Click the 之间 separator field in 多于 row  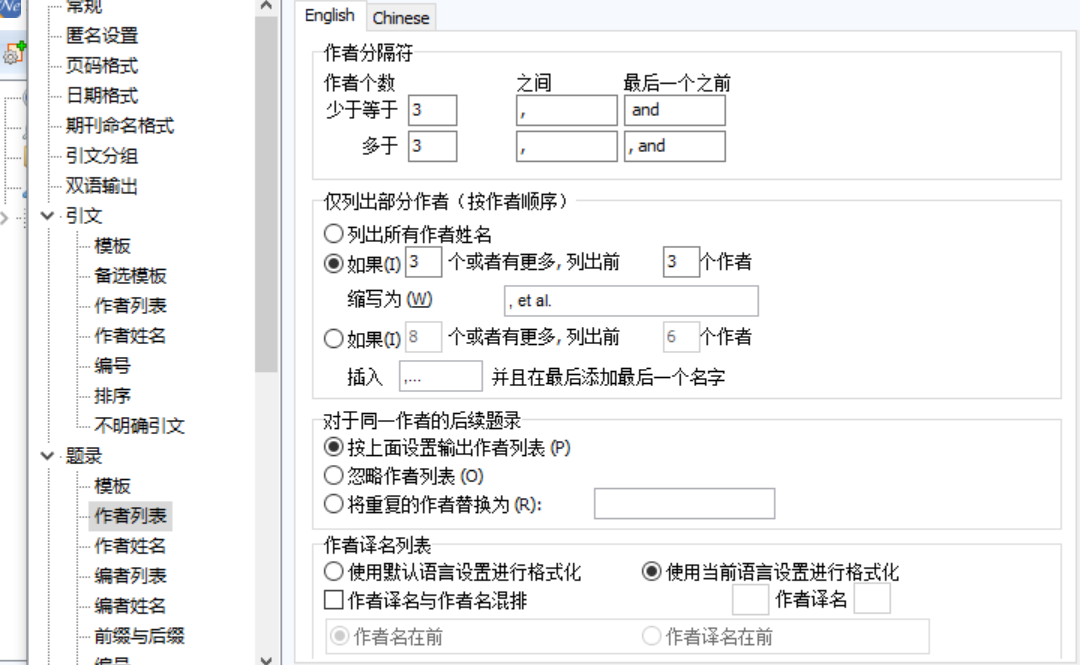tap(566, 146)
